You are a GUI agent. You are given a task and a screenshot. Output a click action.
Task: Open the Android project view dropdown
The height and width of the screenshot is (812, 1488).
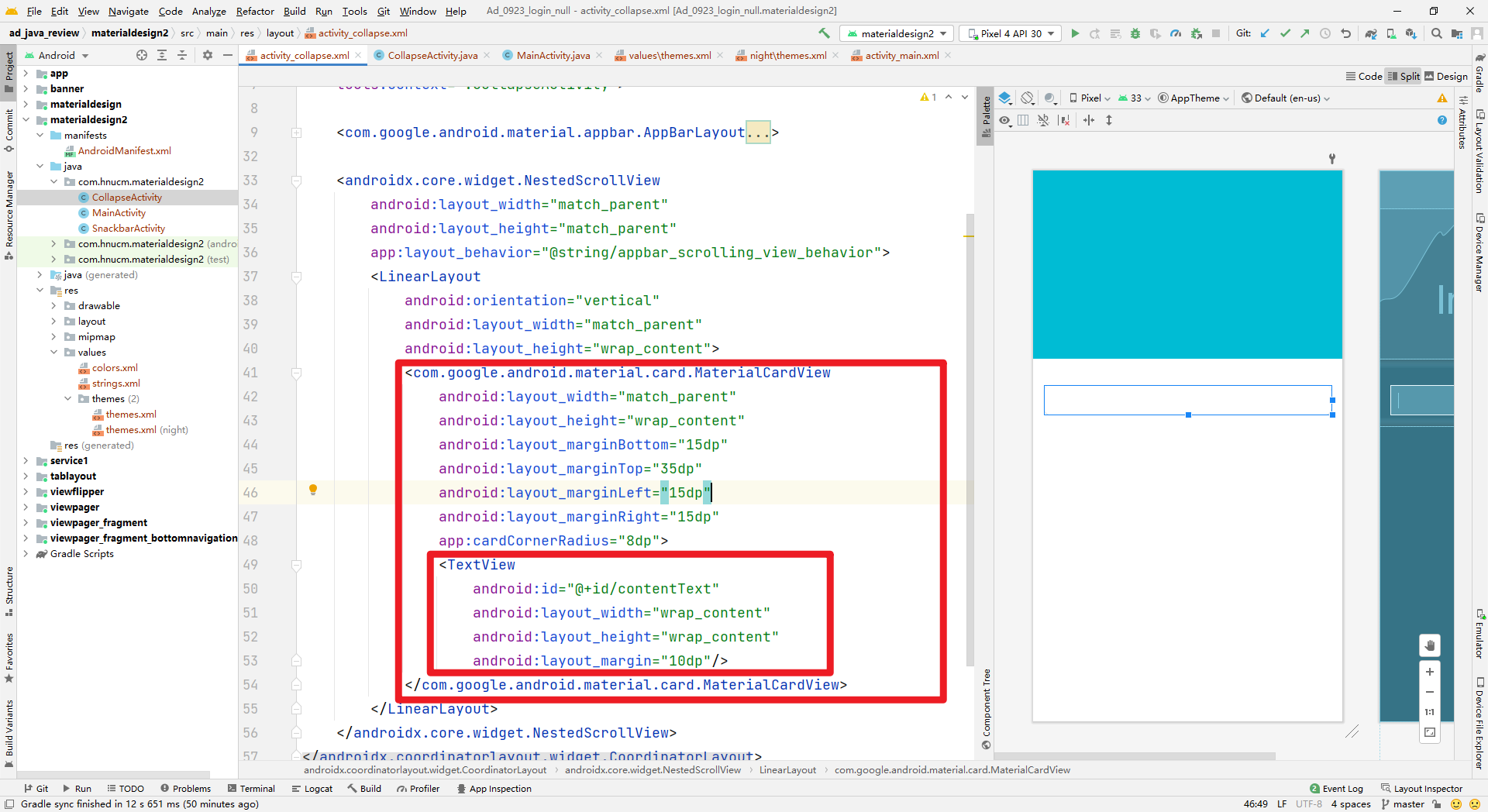pos(57,55)
